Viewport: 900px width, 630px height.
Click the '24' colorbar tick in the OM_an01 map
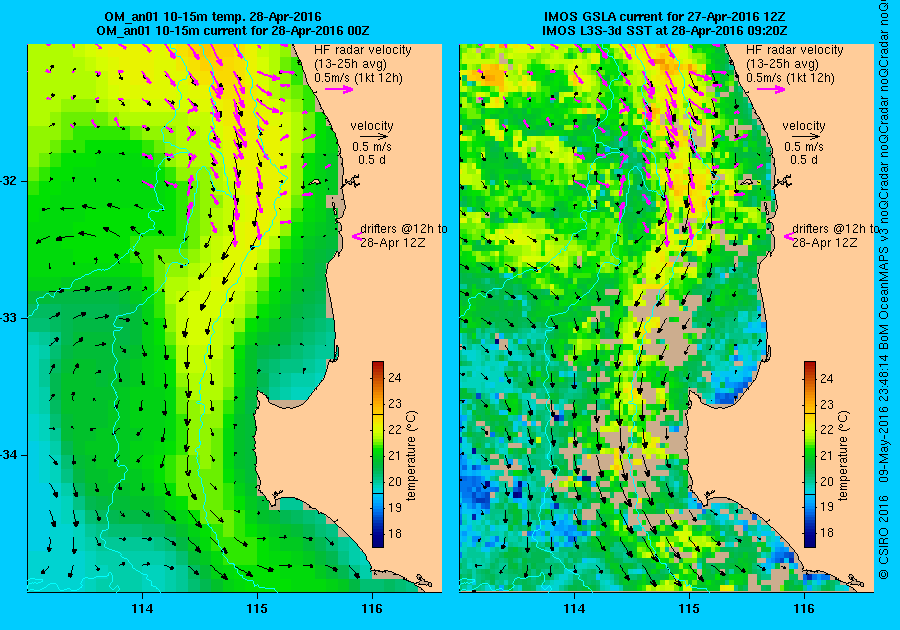[395, 378]
